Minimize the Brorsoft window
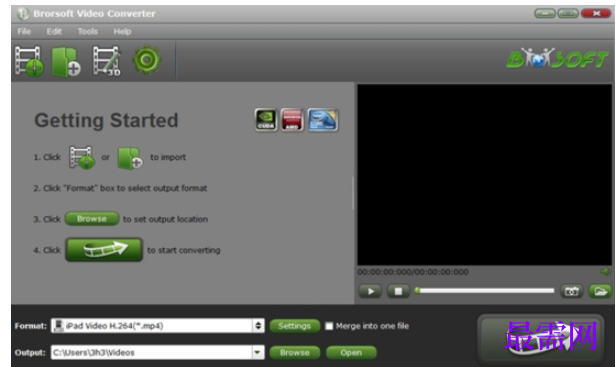This screenshot has height=367, width=616. pyautogui.click(x=545, y=13)
